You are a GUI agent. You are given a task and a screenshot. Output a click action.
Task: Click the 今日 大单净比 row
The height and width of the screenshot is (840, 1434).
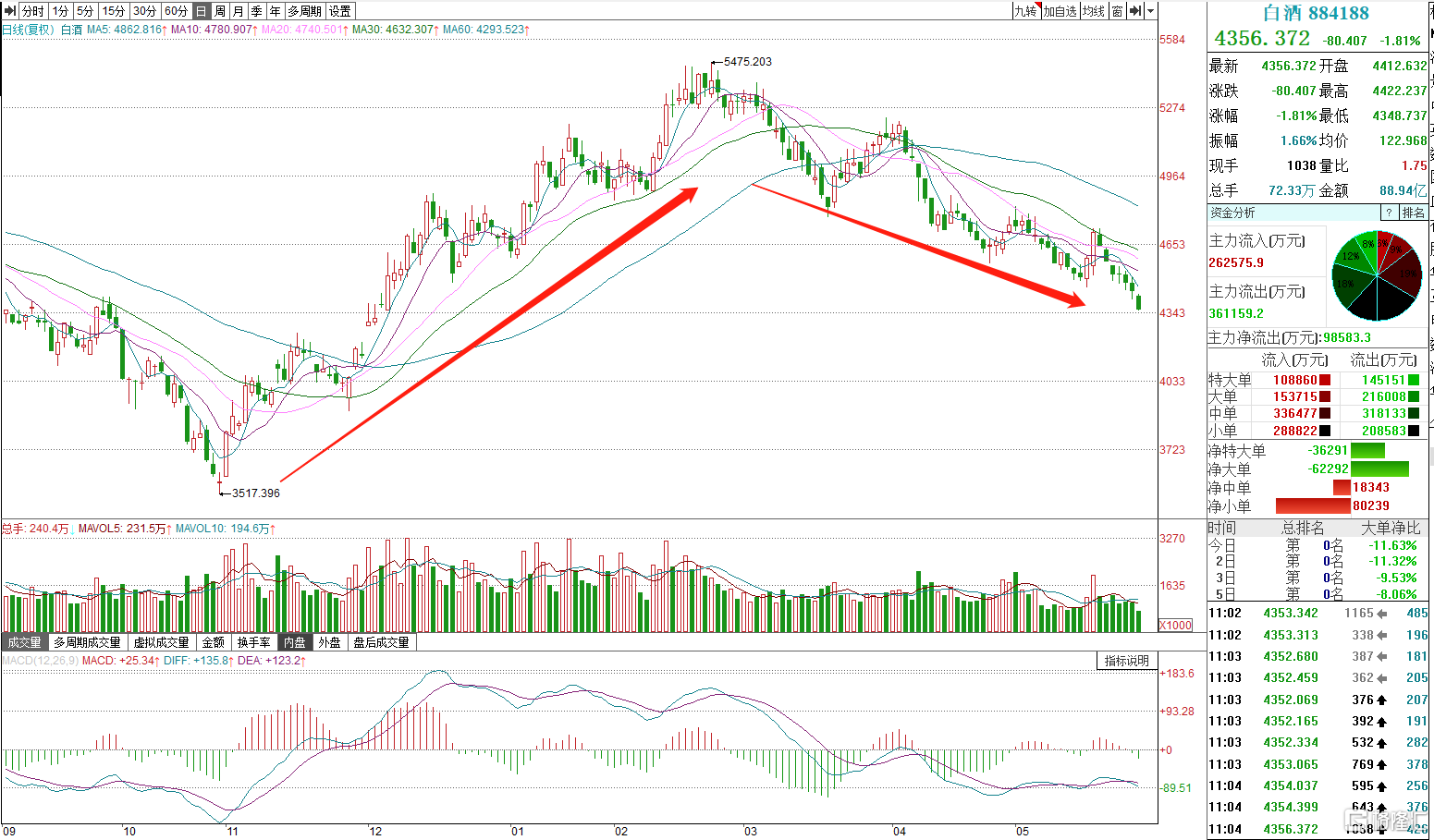pyautogui.click(x=1318, y=545)
